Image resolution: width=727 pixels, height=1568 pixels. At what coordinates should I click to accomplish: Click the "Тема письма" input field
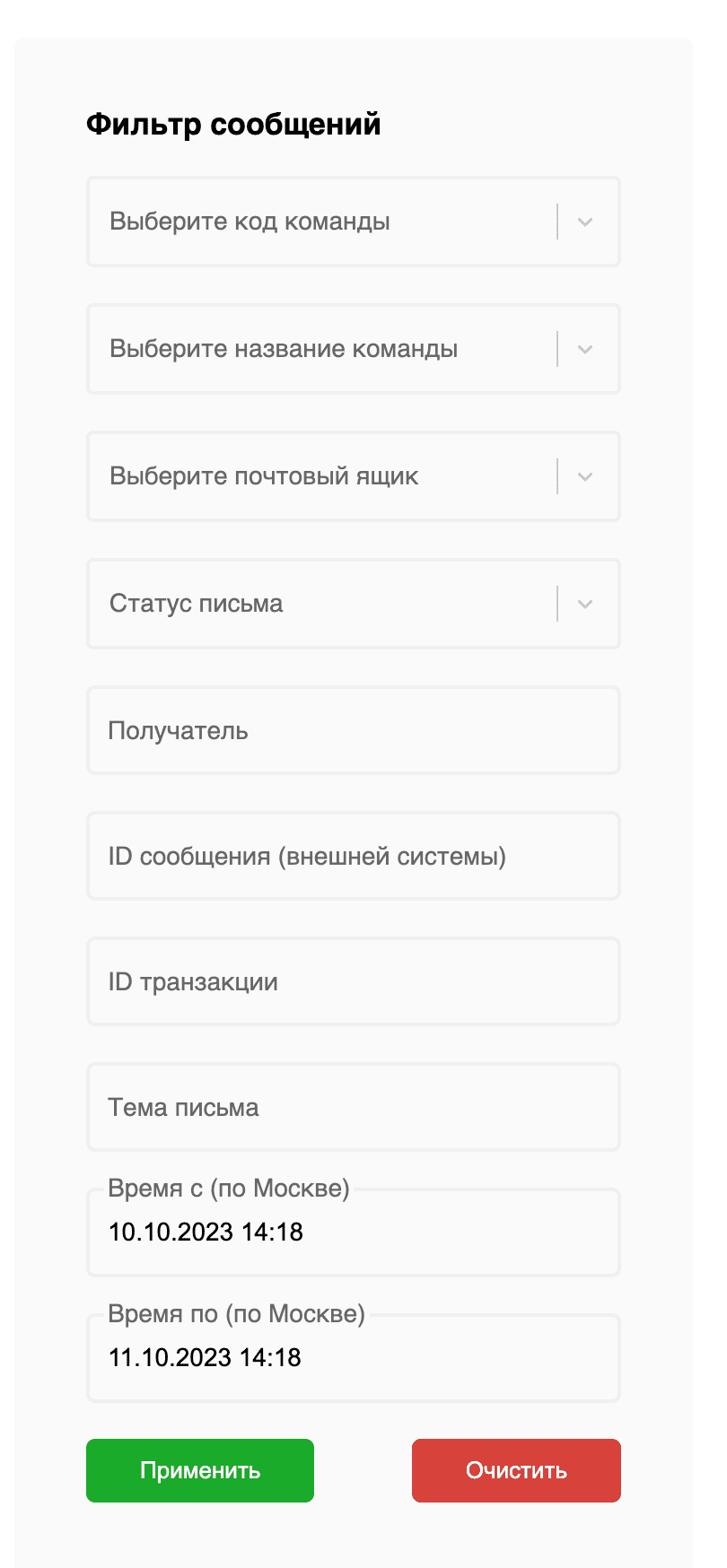pyautogui.click(x=354, y=1107)
